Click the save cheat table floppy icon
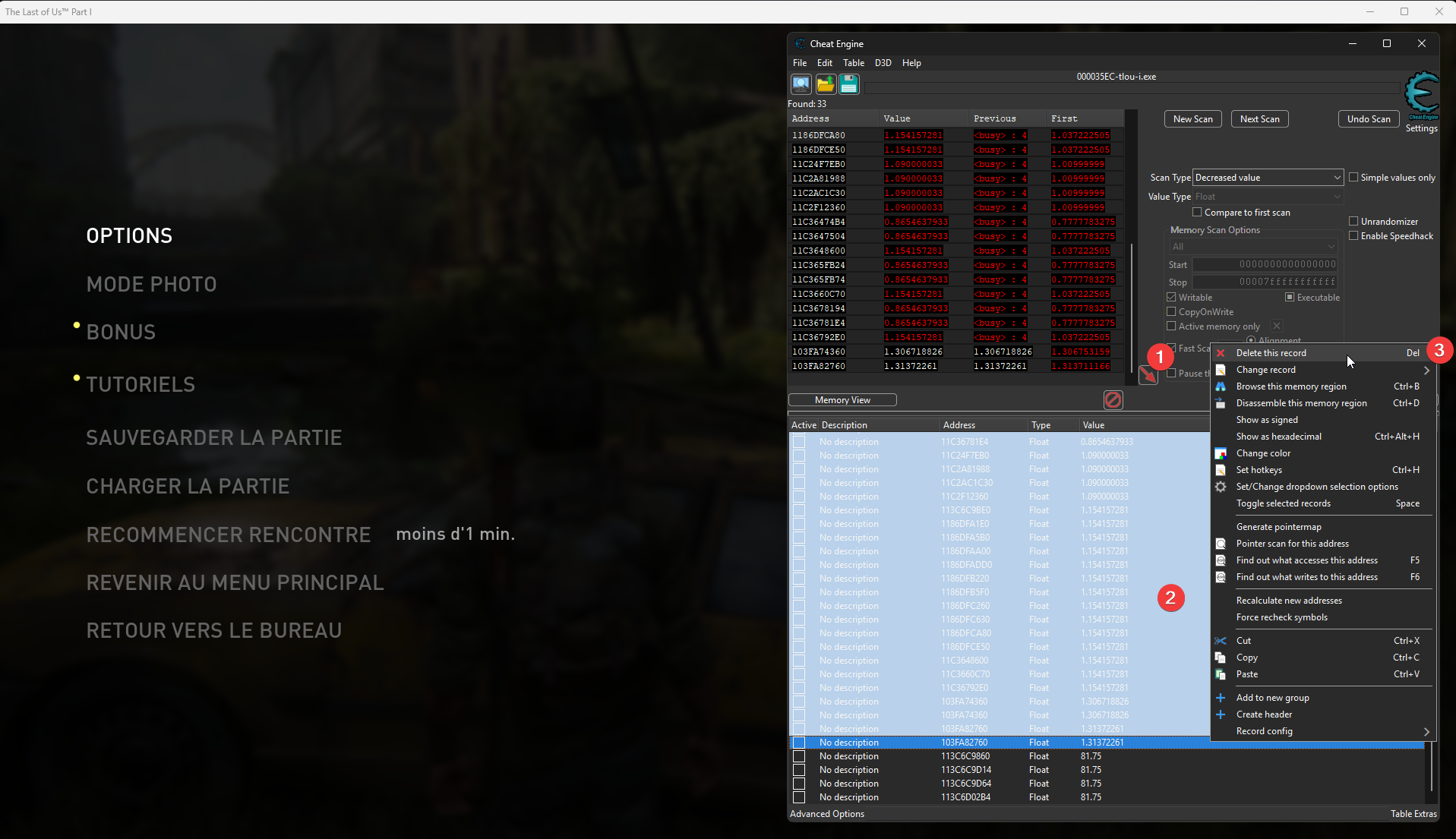The width and height of the screenshot is (1456, 839). click(849, 84)
